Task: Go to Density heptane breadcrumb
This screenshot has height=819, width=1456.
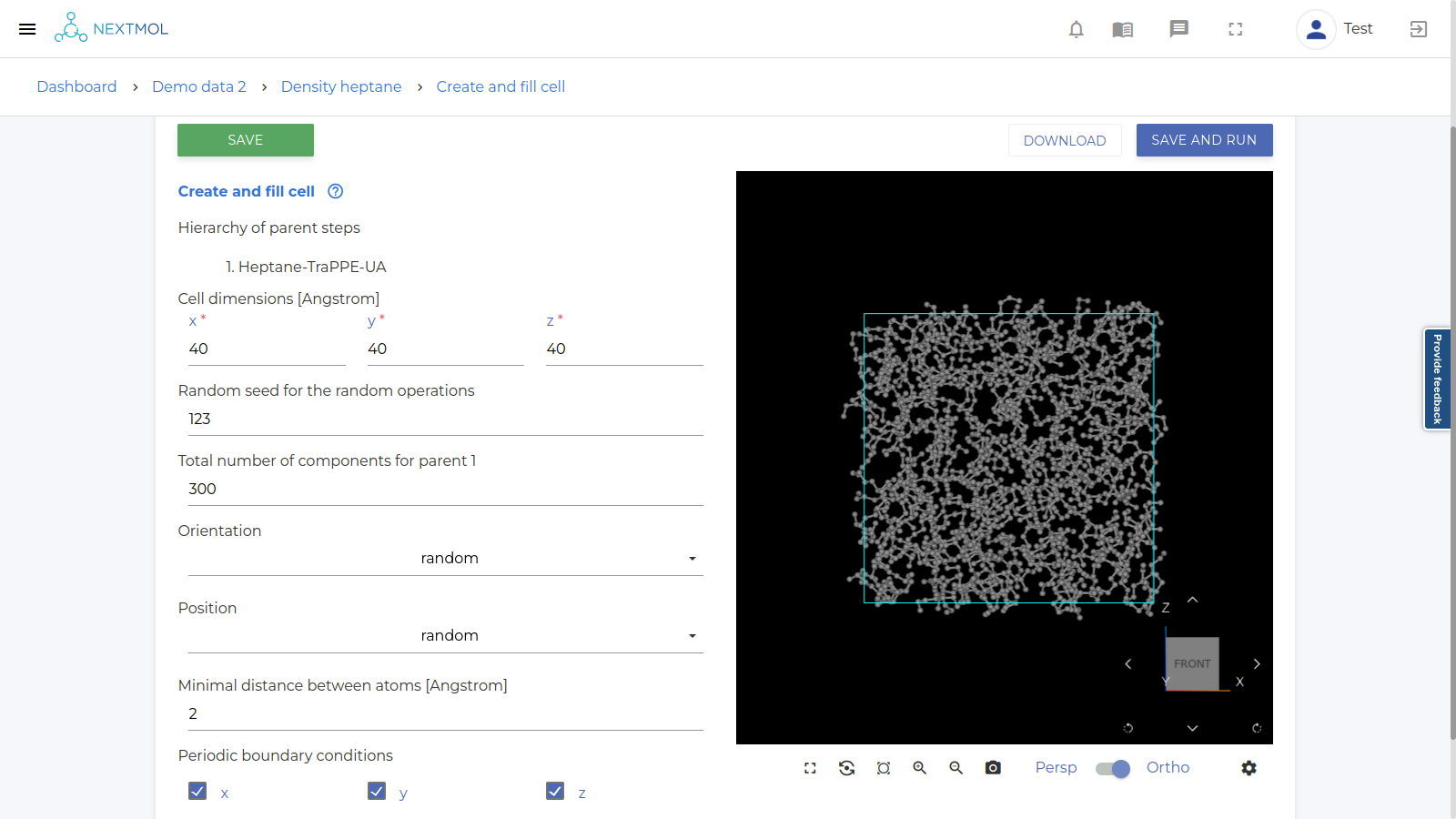Action: tap(341, 86)
